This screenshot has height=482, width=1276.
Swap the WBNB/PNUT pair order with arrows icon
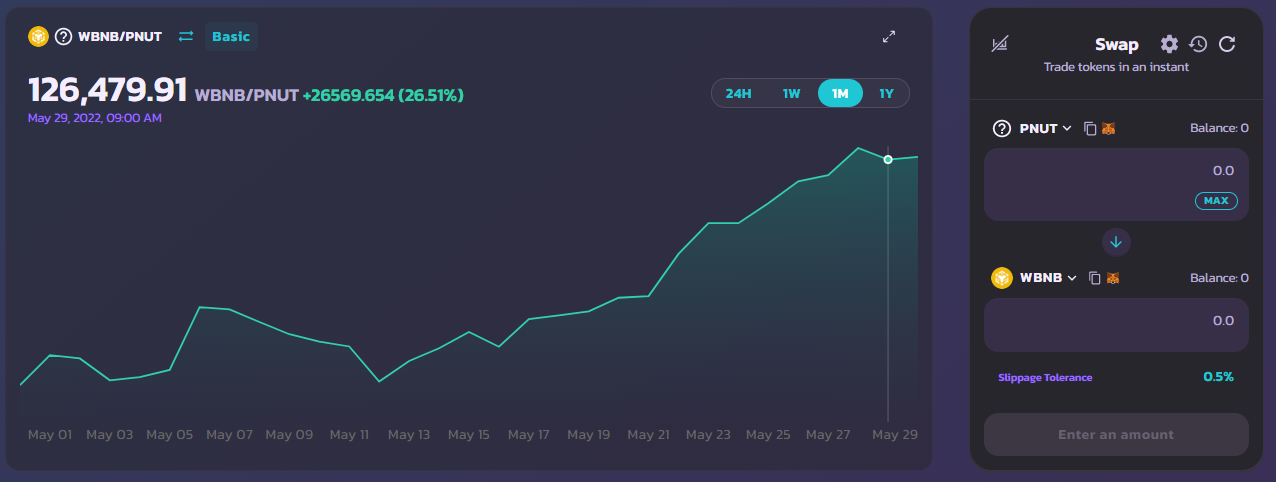(x=185, y=37)
